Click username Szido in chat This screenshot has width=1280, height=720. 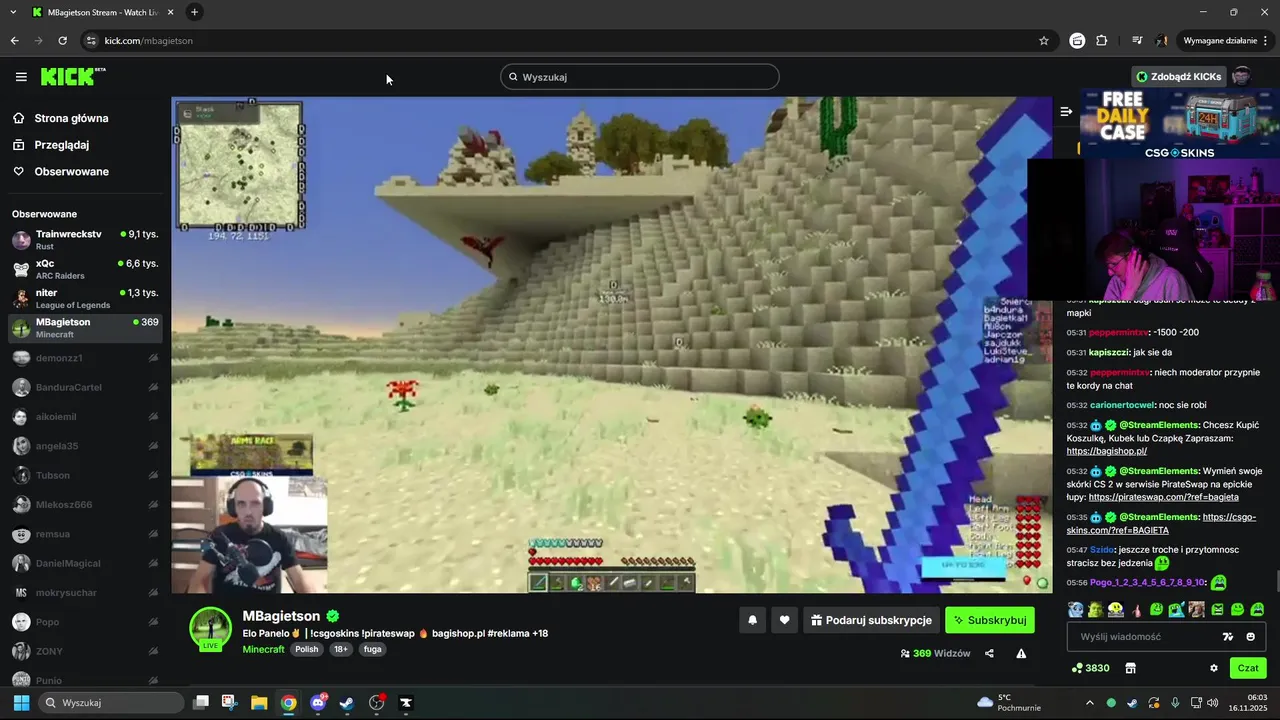[x=1102, y=550]
